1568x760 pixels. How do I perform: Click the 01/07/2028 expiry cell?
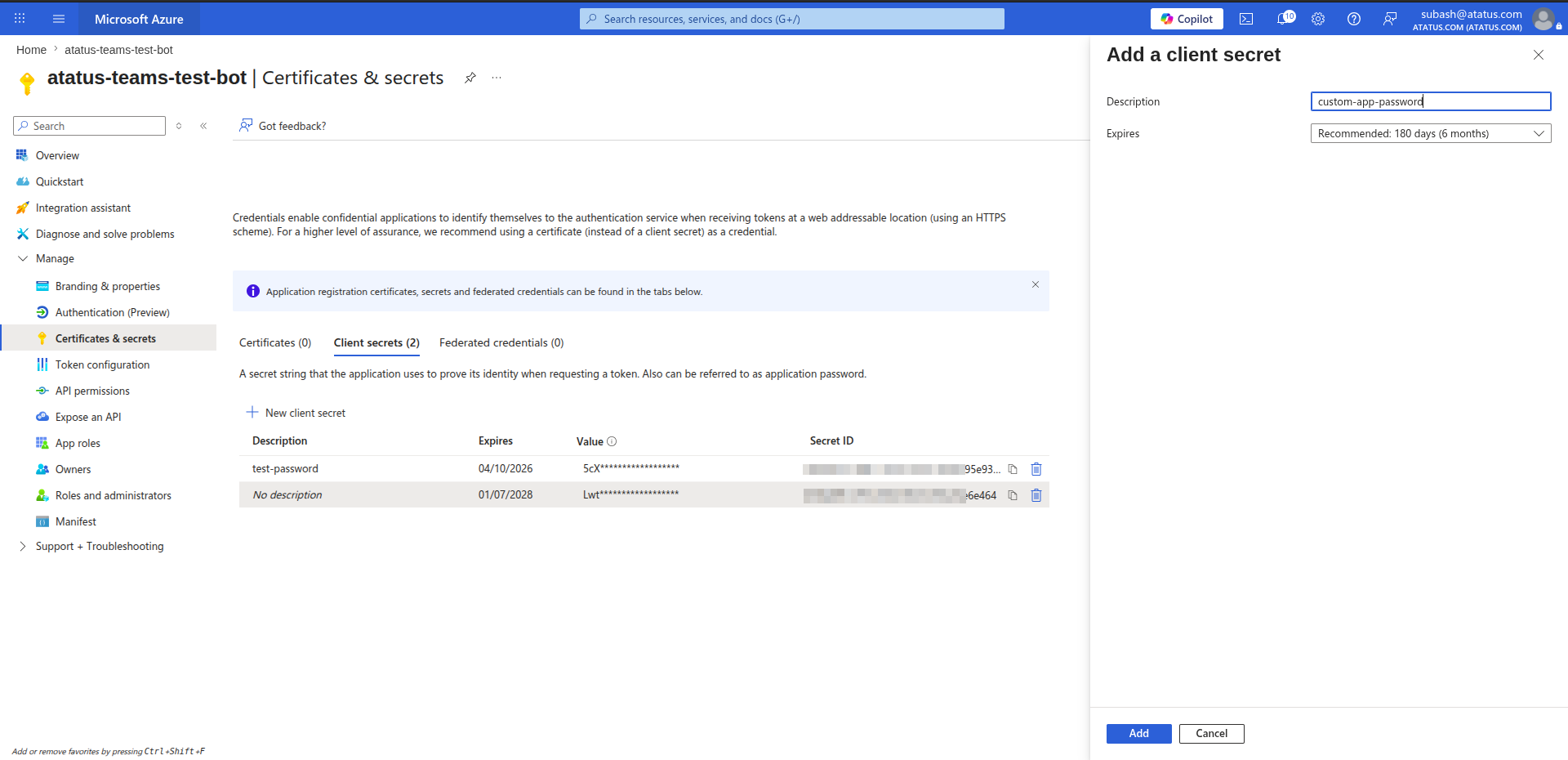506,495
